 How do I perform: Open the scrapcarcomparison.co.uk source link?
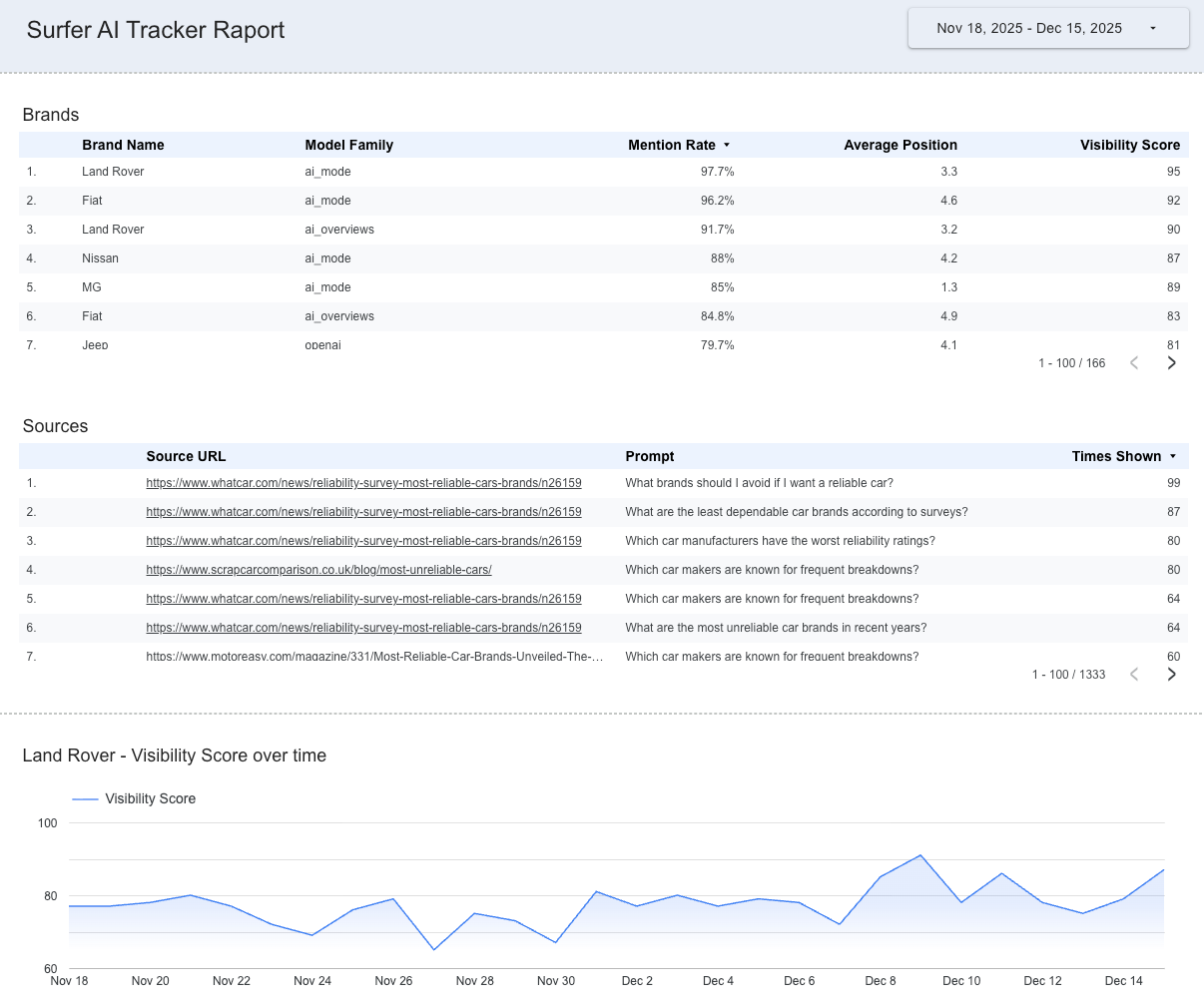click(x=318, y=570)
